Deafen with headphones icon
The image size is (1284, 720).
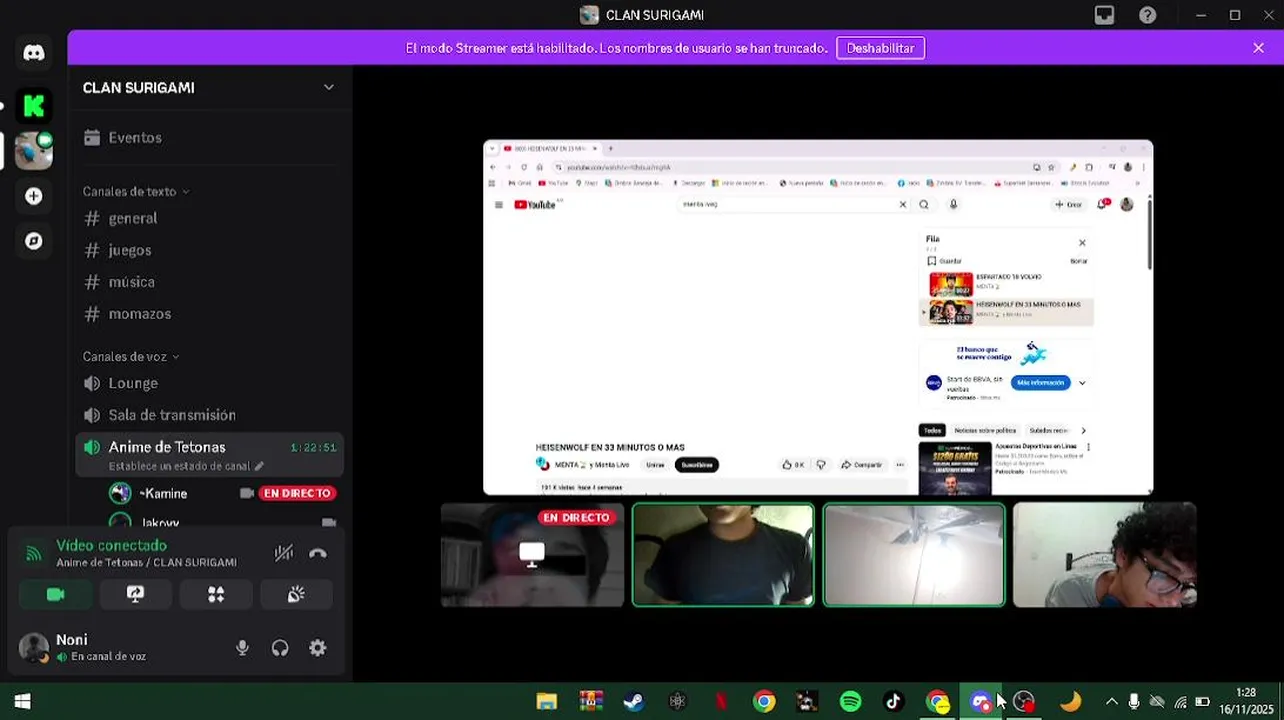point(280,648)
